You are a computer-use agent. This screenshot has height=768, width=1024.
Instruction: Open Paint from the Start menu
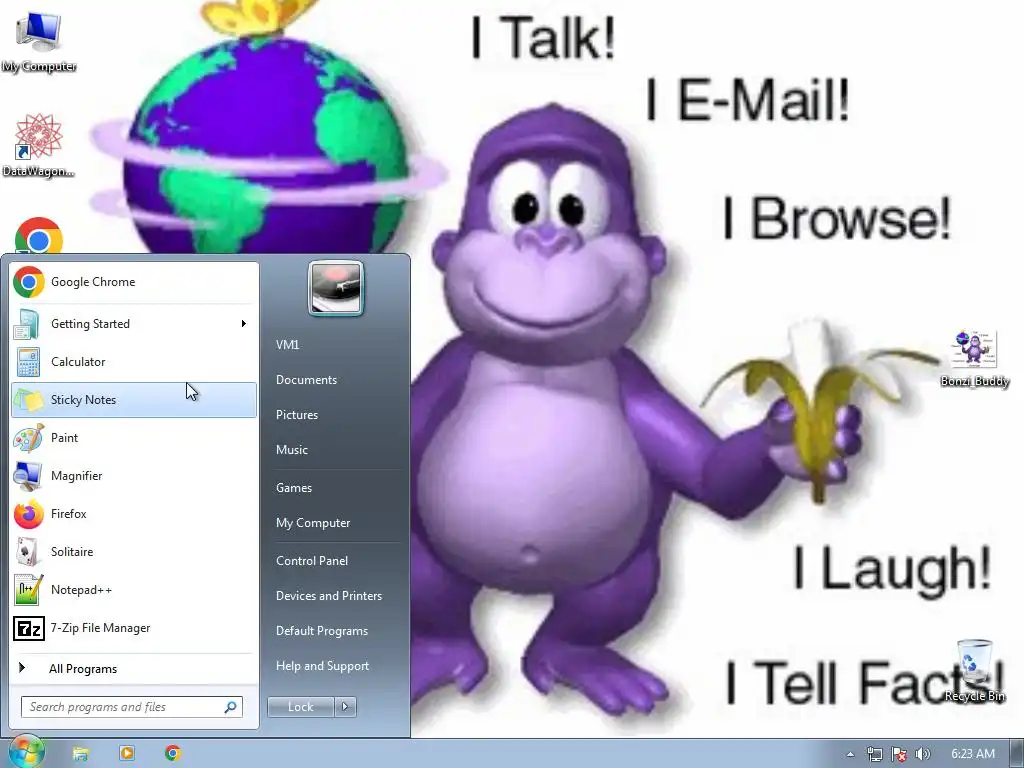click(x=134, y=438)
